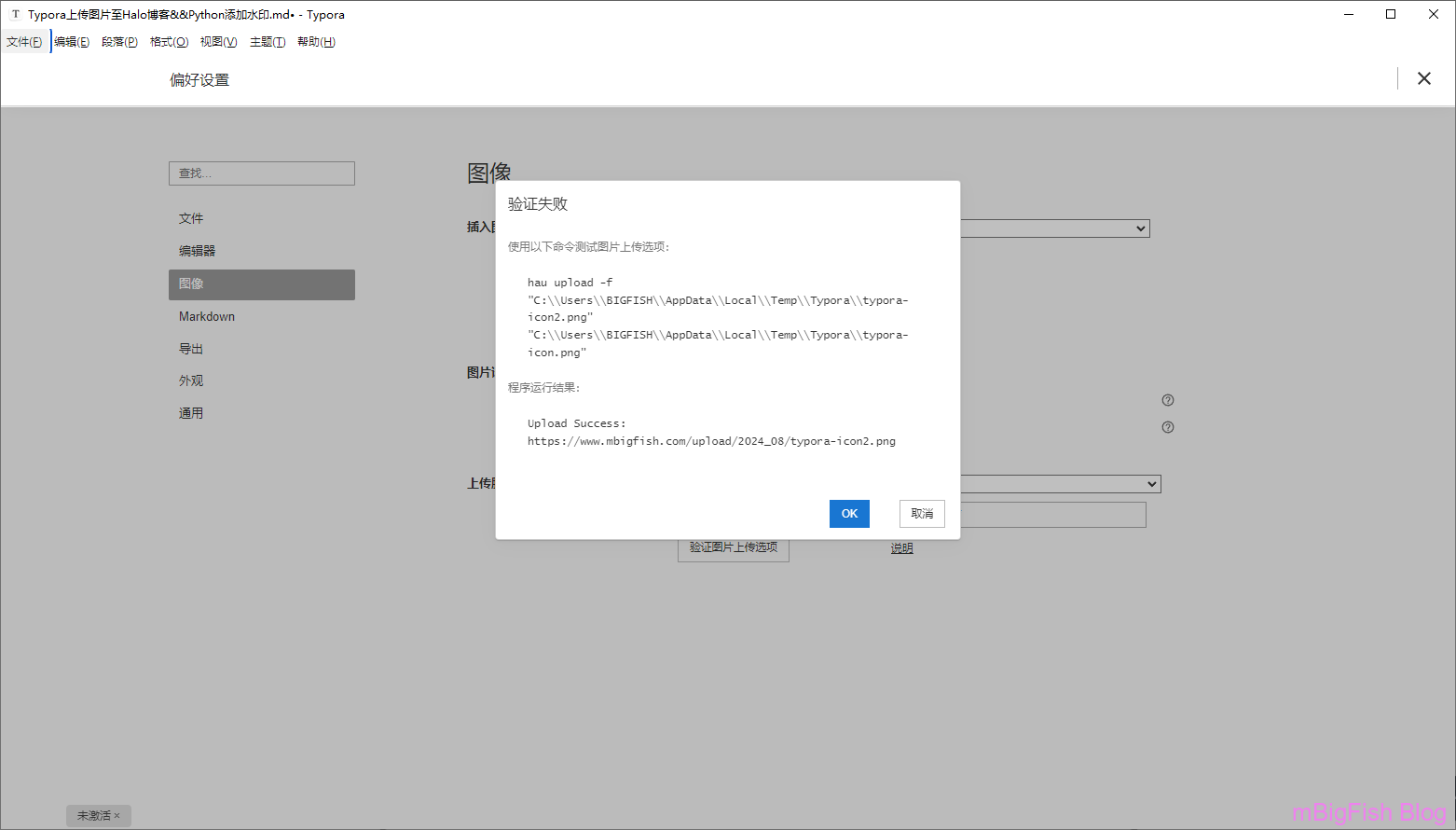Click the second help question-mark icon
This screenshot has height=830, width=1456.
(1168, 427)
